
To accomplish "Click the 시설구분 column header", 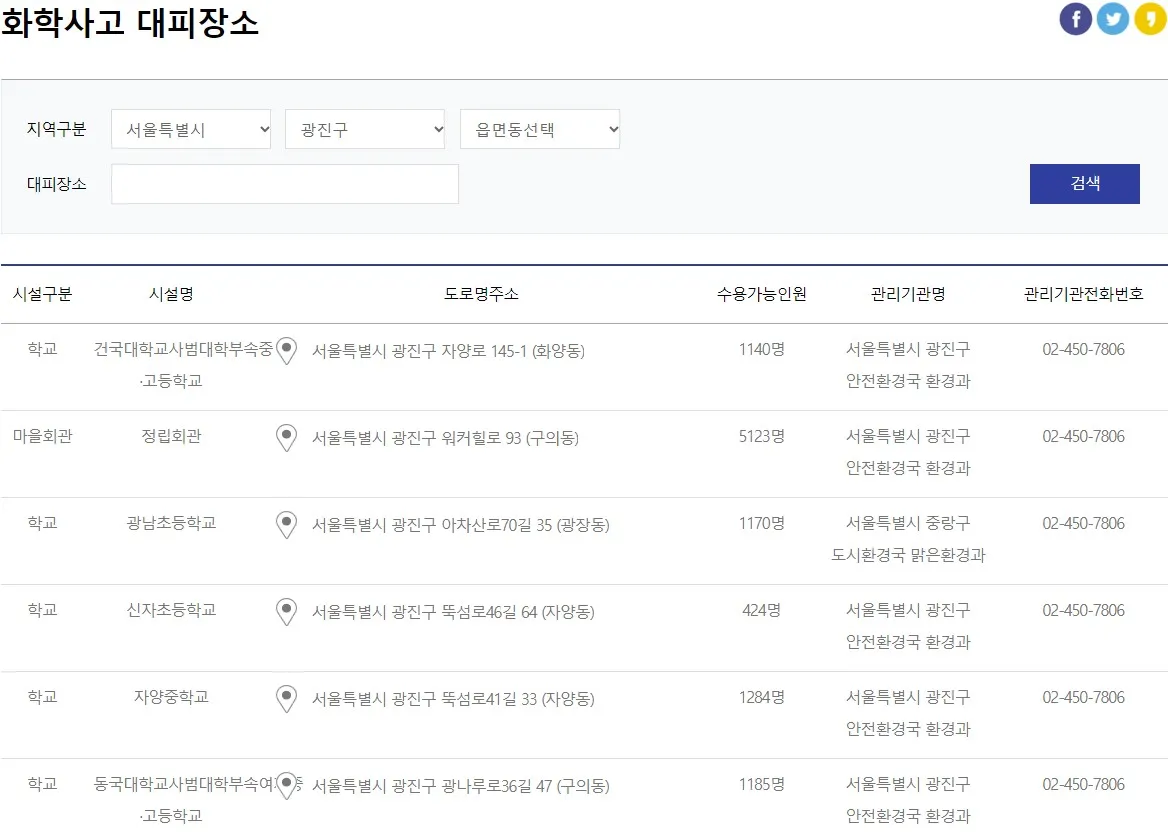I will point(42,294).
